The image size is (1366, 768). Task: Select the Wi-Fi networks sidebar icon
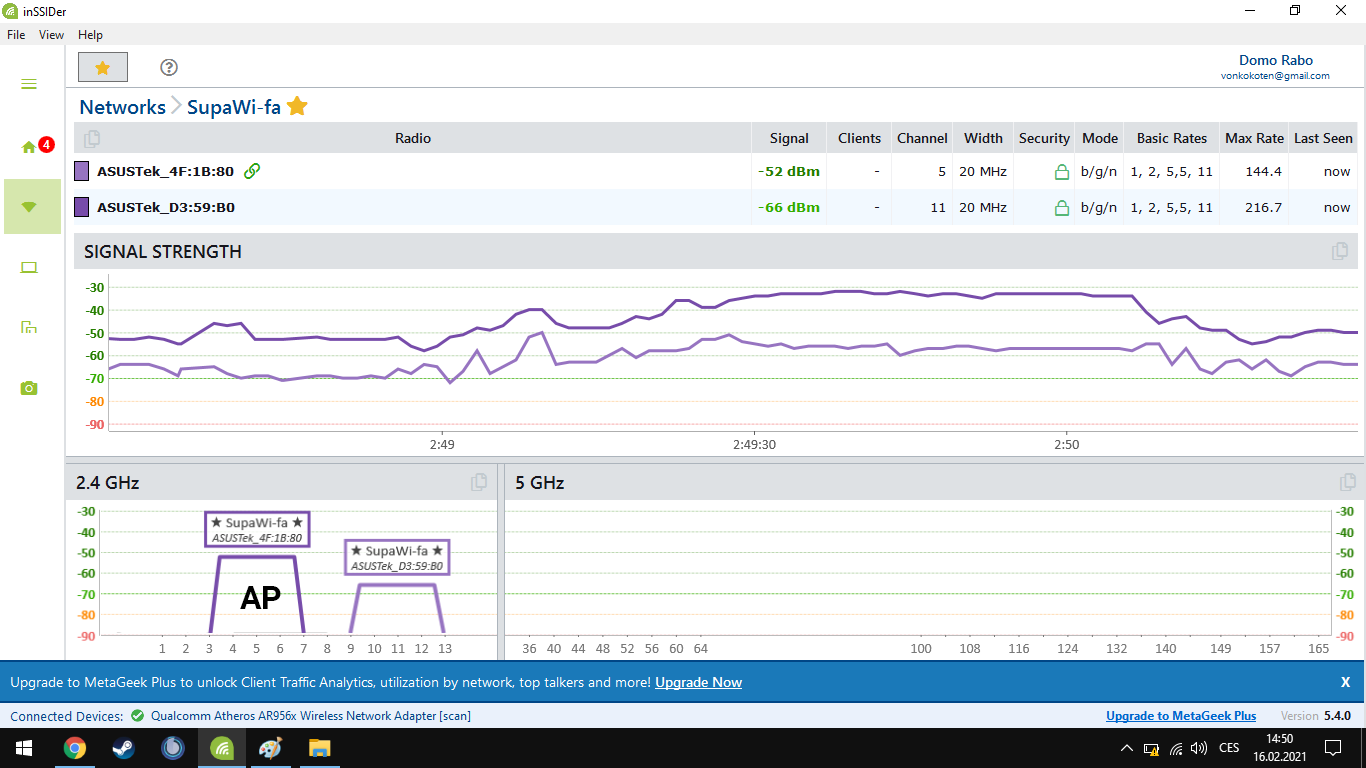point(29,207)
